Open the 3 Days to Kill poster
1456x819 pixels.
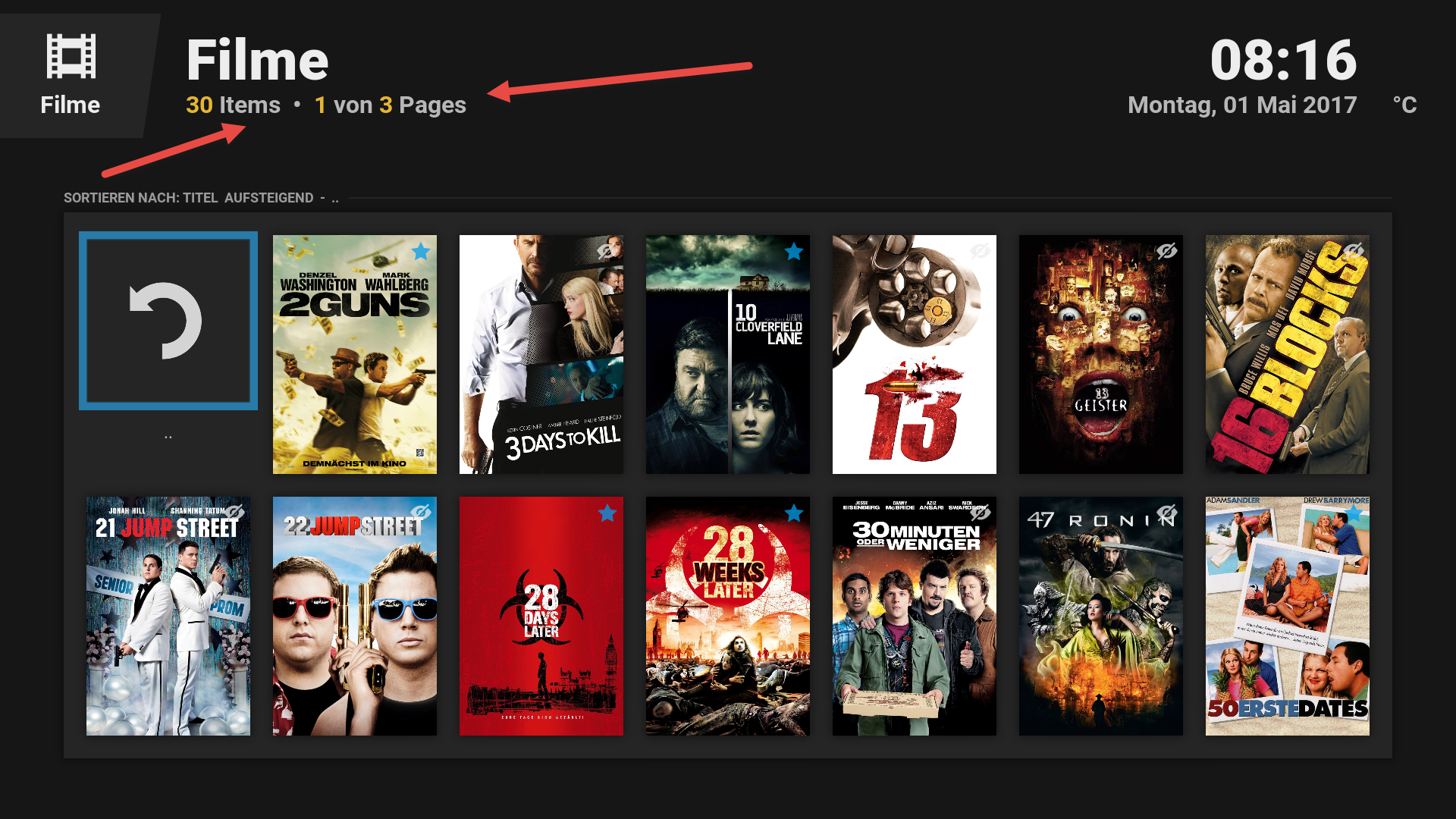click(x=541, y=354)
